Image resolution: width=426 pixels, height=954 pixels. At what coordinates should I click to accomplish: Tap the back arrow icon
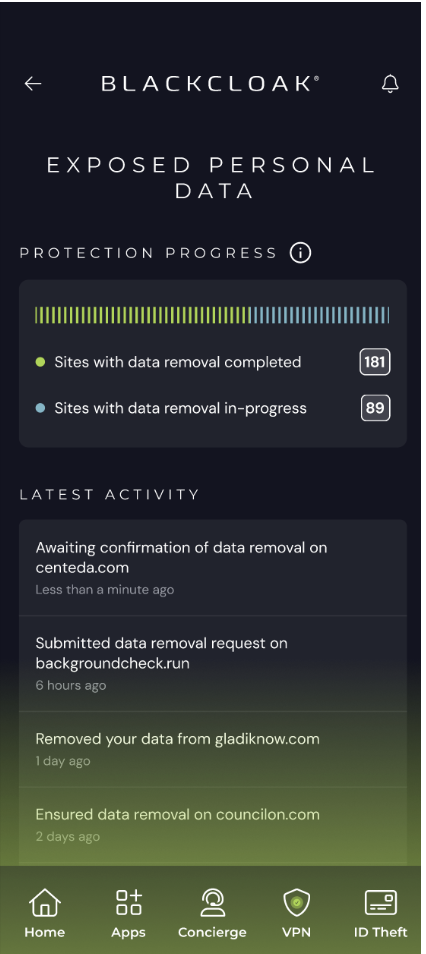pyautogui.click(x=33, y=84)
